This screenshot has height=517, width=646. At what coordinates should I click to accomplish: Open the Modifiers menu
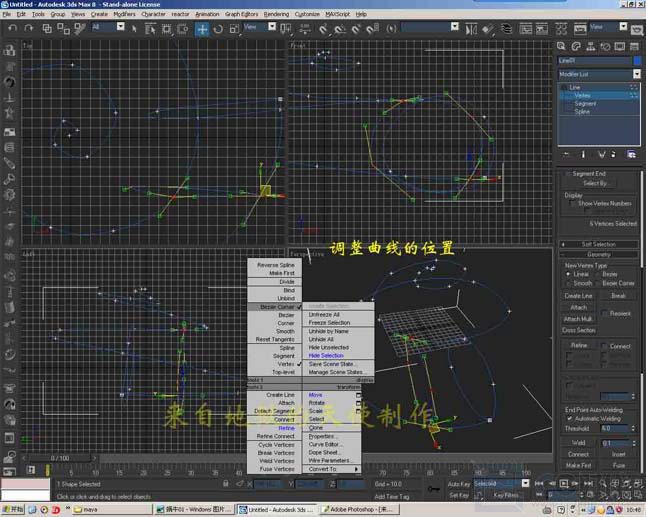pos(124,14)
